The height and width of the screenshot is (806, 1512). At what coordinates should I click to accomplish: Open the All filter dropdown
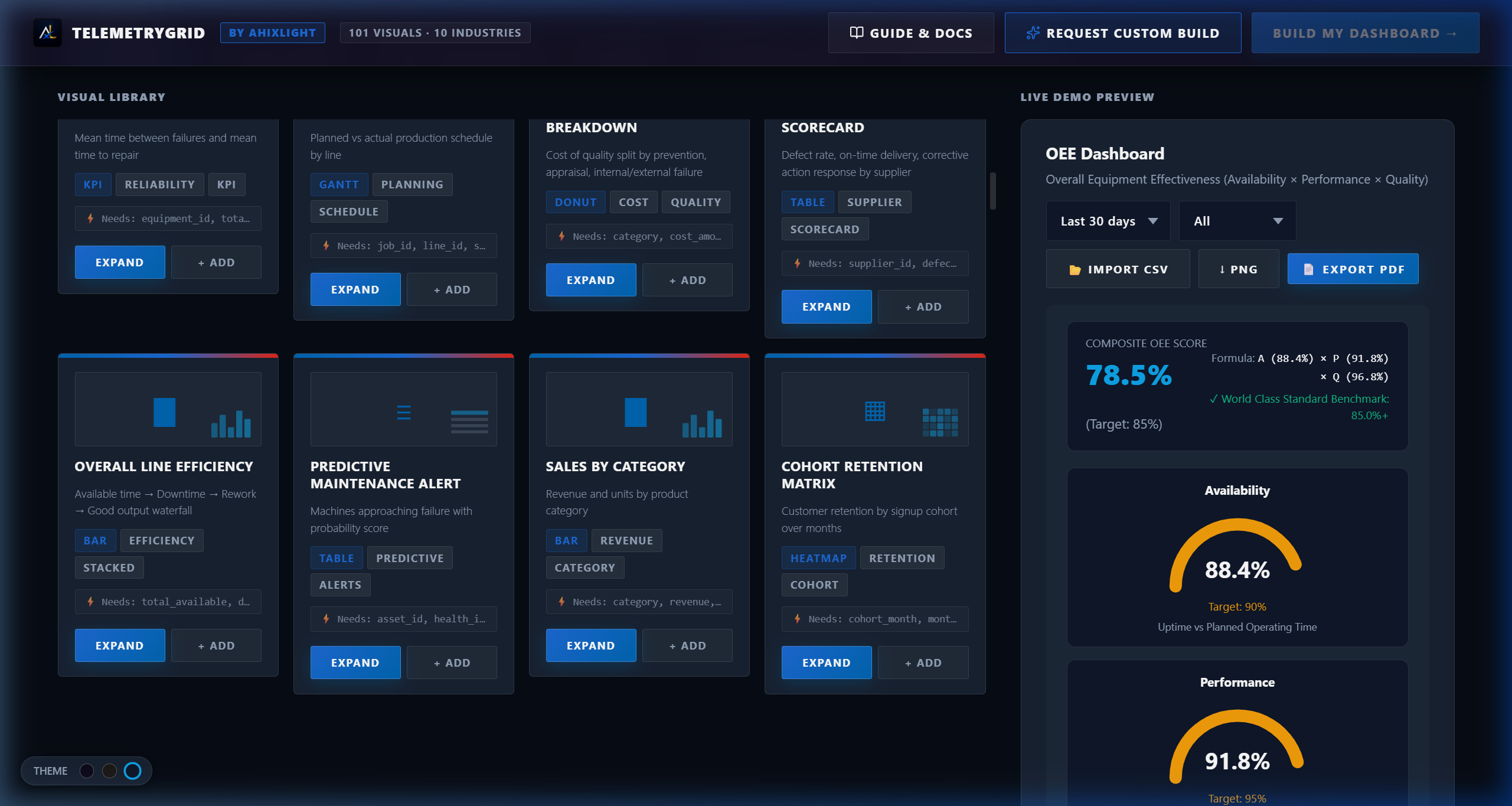coord(1237,221)
